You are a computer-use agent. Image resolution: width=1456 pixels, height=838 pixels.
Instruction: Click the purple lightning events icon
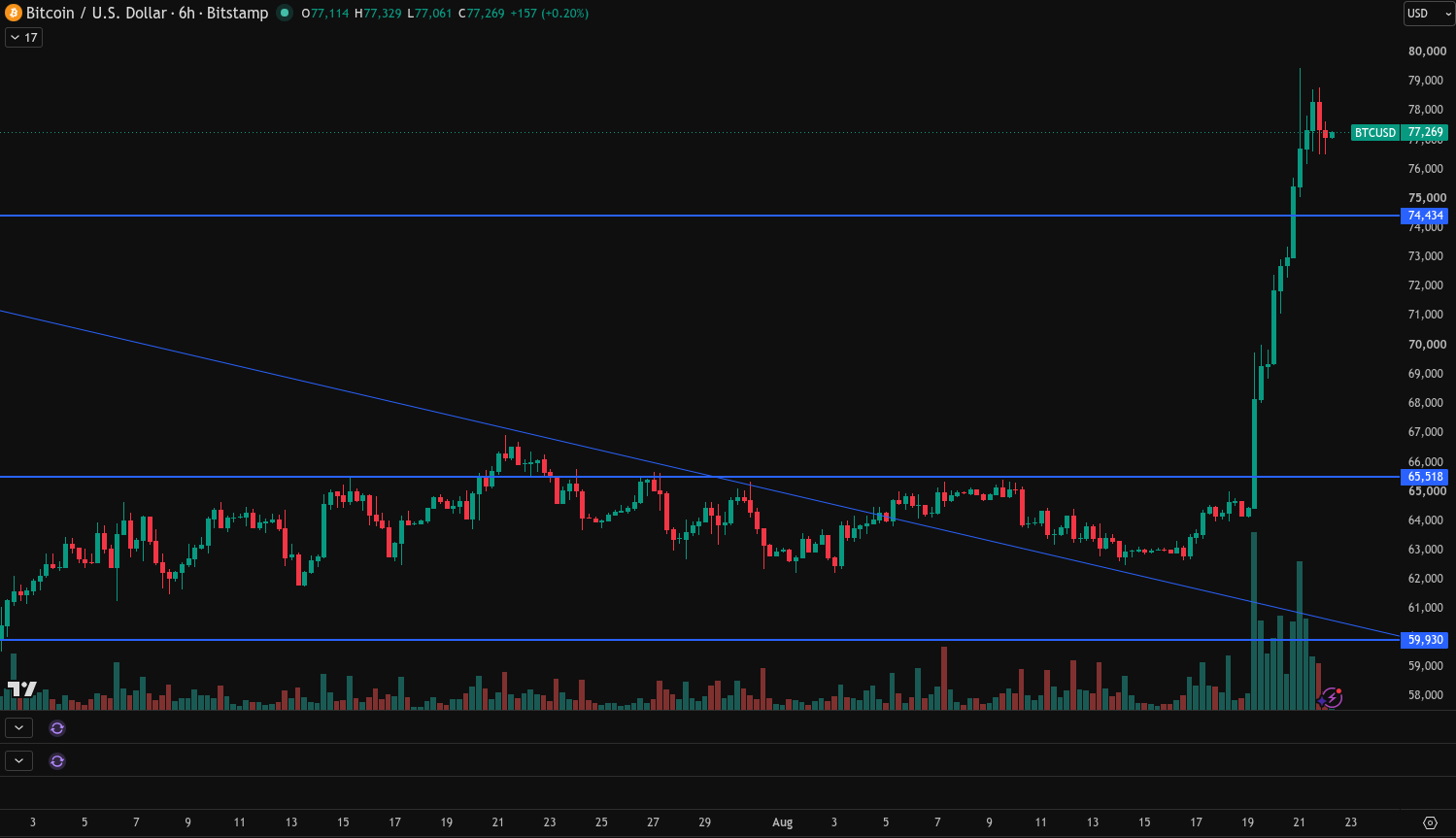coord(1331,697)
